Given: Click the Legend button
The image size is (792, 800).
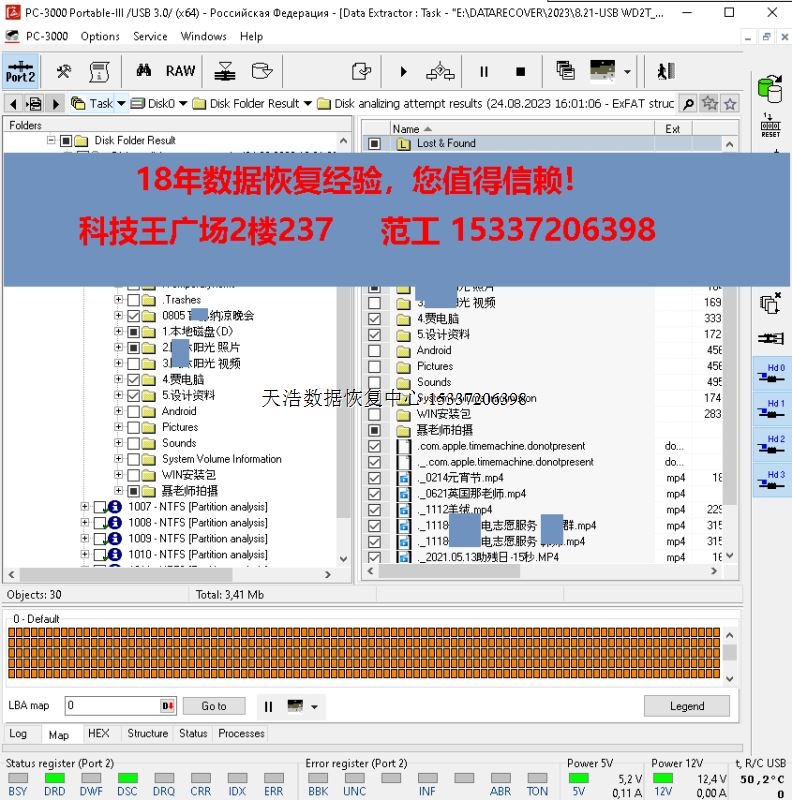Looking at the screenshot, I should (686, 706).
